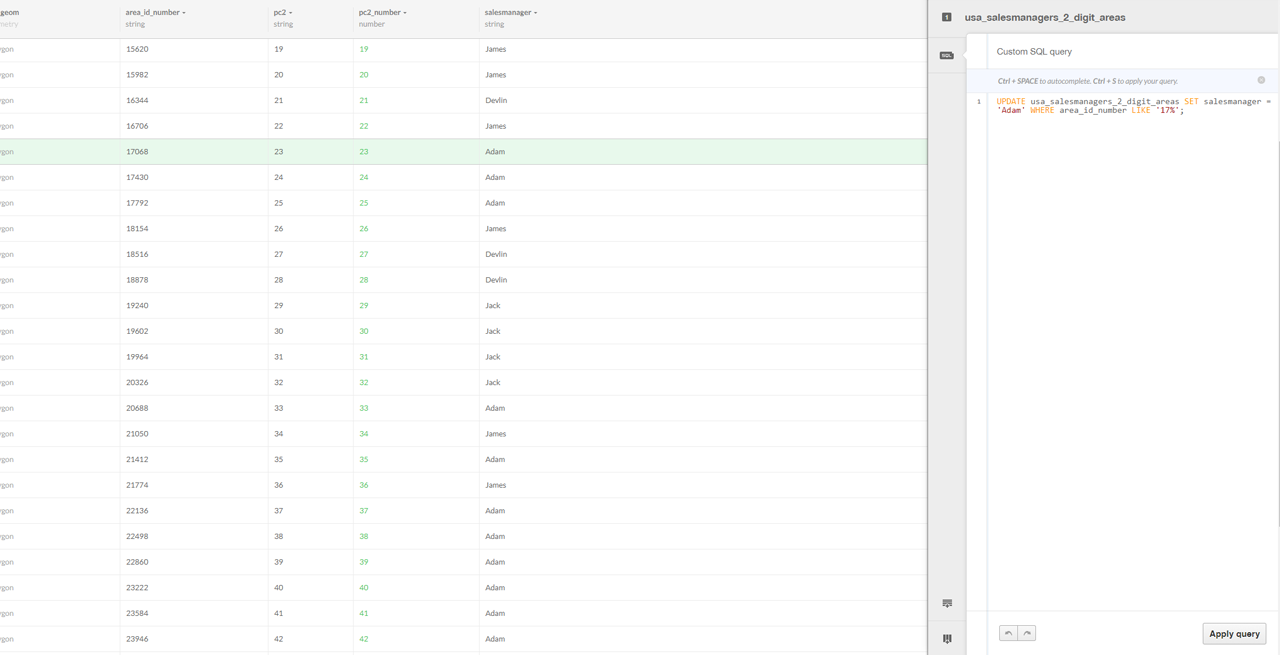Select the salesmanager cell in row 17430
1280x655 pixels.
click(495, 177)
